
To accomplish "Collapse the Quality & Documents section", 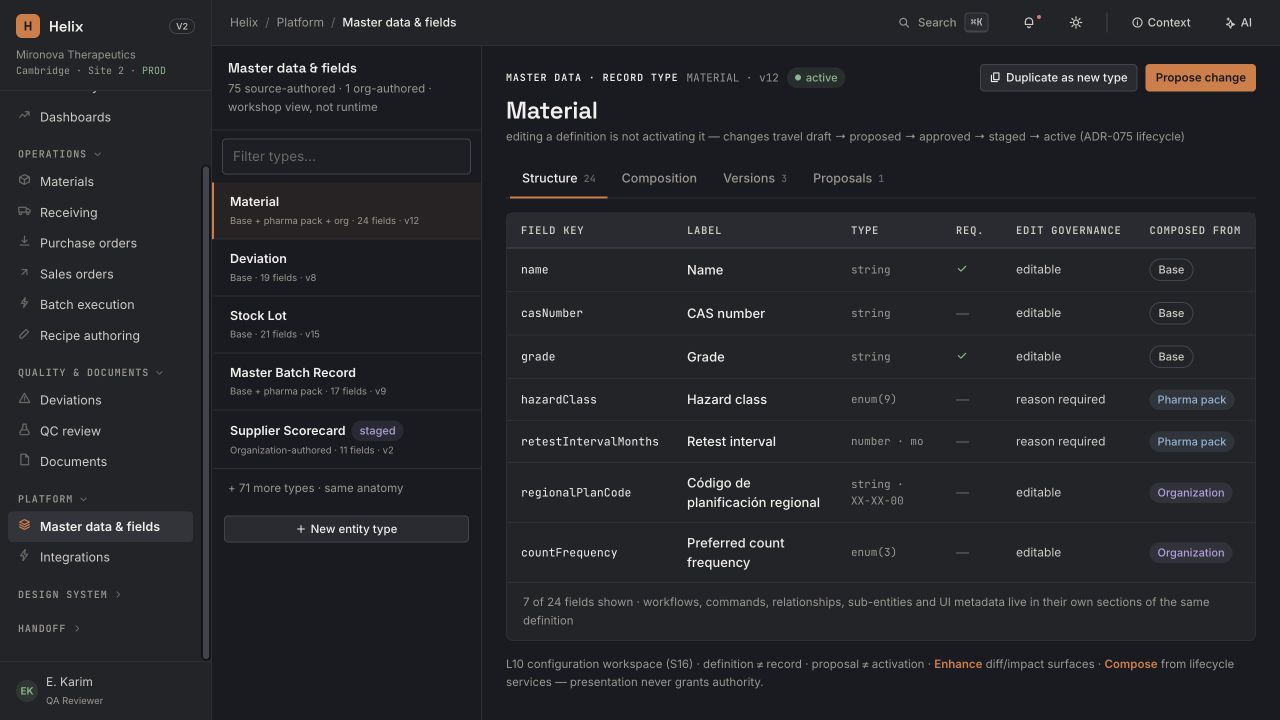I will 91,372.
